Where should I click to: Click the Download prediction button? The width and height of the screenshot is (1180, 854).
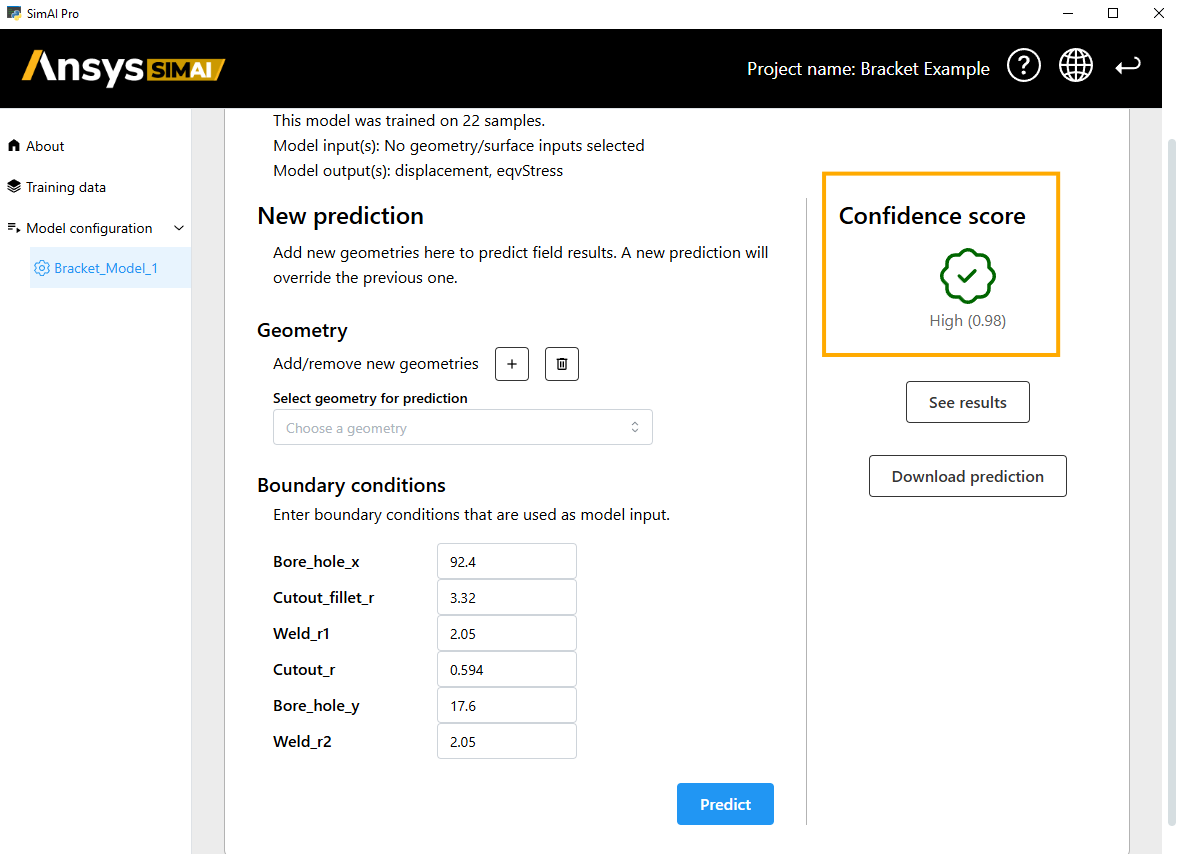[x=967, y=476]
